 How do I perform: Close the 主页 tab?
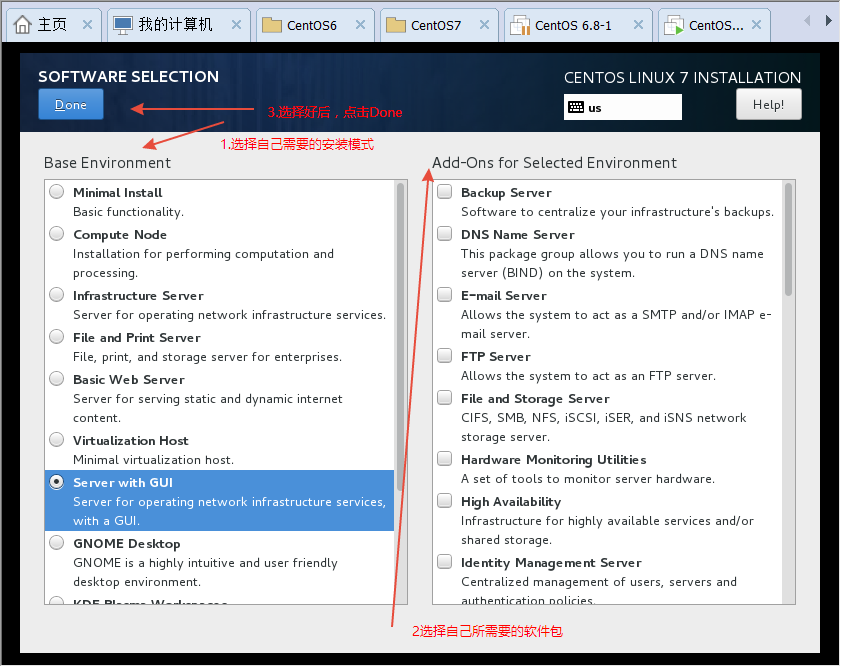point(87,25)
